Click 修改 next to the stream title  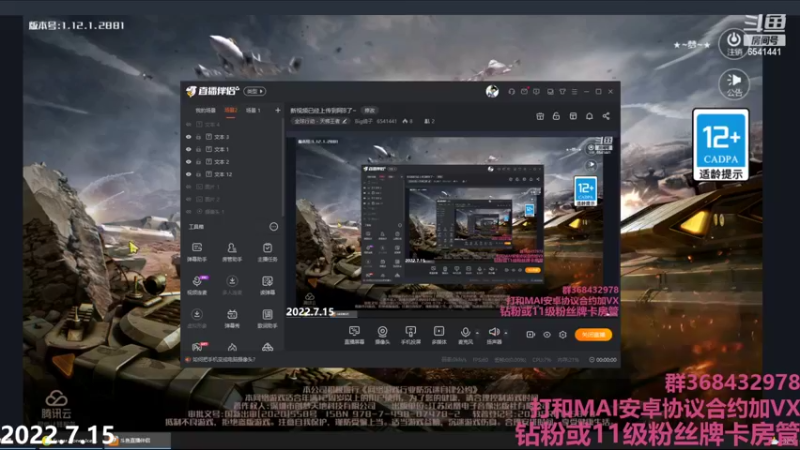369,110
